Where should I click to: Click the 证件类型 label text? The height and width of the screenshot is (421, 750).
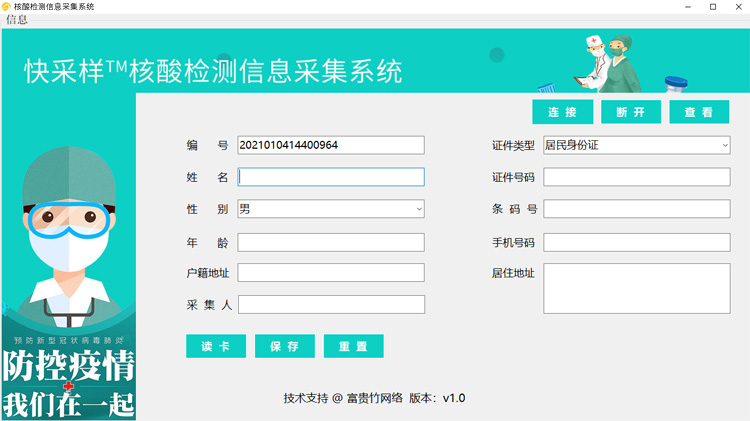513,145
